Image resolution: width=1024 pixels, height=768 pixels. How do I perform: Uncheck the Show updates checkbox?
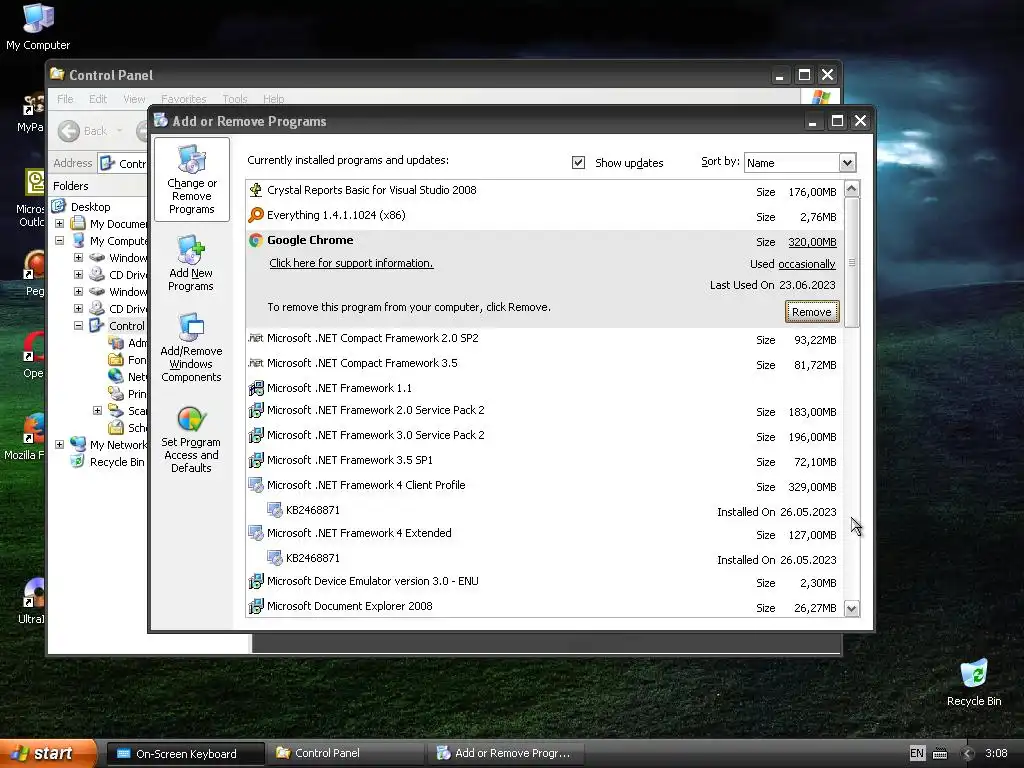[578, 162]
